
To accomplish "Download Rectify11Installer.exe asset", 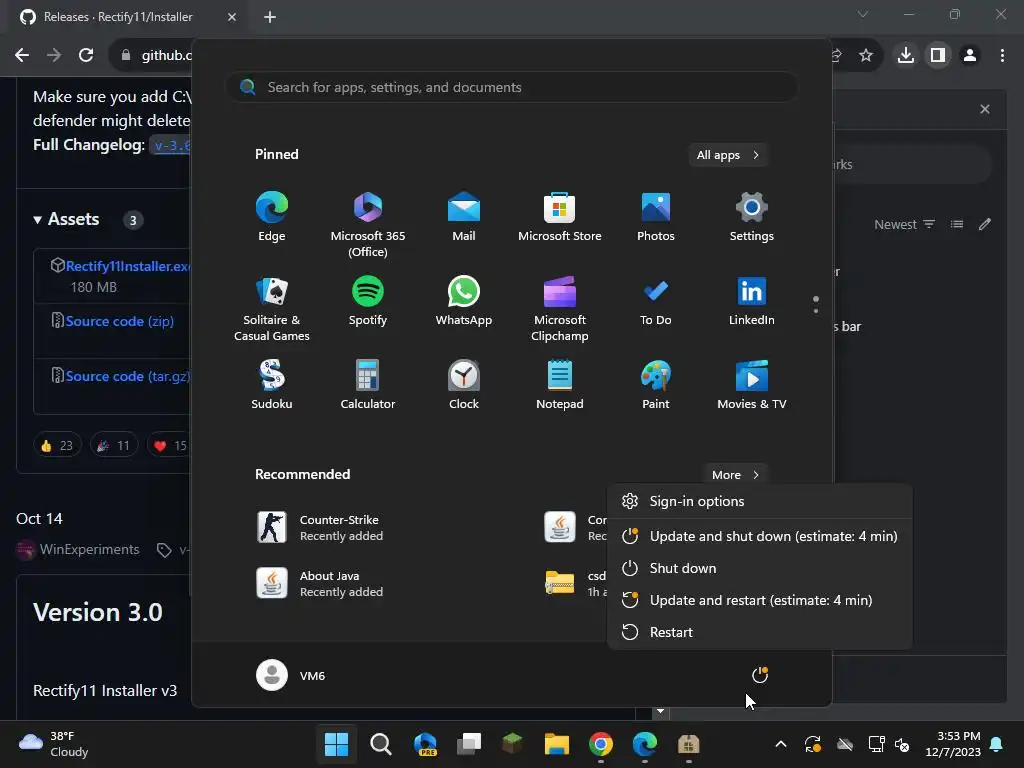I will click(x=128, y=266).
